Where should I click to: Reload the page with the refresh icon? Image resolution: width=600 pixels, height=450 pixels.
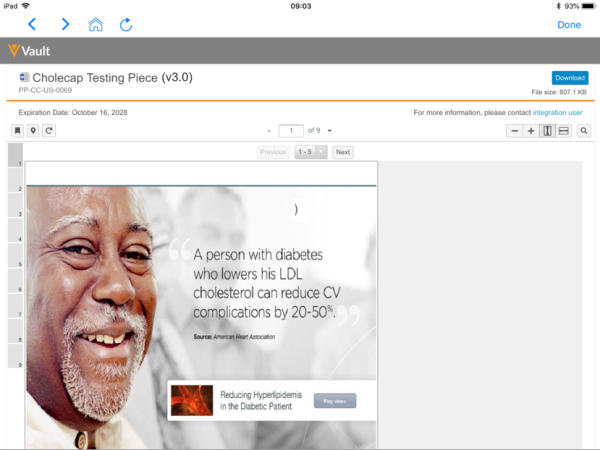click(x=126, y=24)
